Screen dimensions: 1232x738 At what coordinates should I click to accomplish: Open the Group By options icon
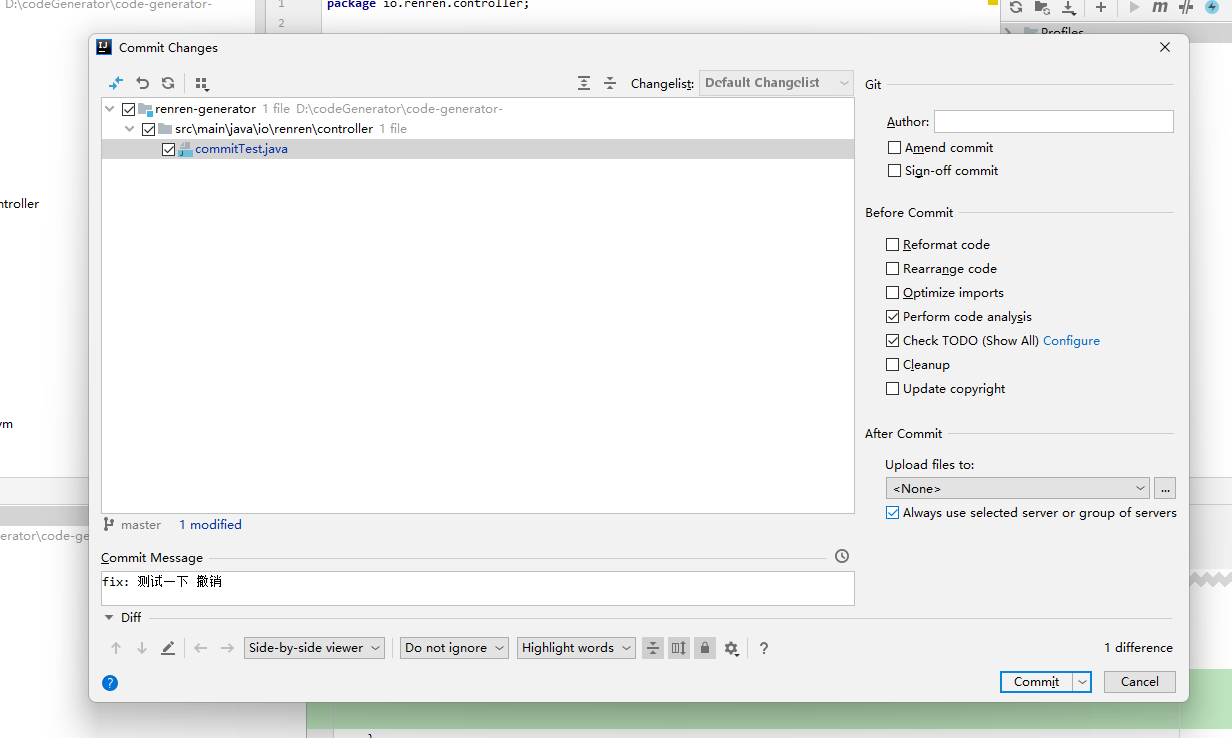coord(202,83)
